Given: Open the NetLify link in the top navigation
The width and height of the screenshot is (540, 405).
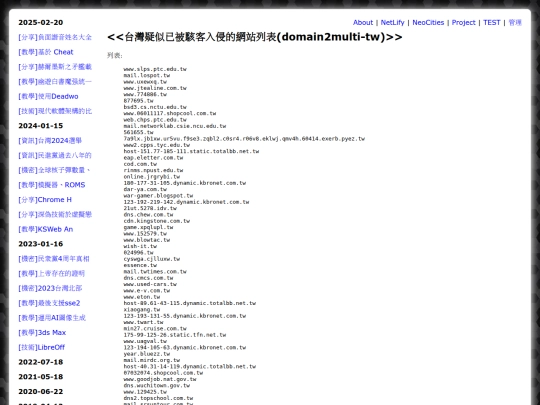Looking at the screenshot, I should (392, 22).
